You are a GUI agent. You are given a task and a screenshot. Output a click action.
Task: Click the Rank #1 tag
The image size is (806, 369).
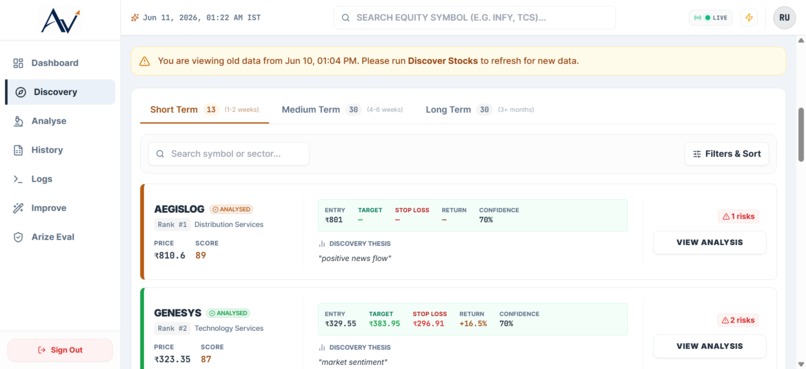172,225
